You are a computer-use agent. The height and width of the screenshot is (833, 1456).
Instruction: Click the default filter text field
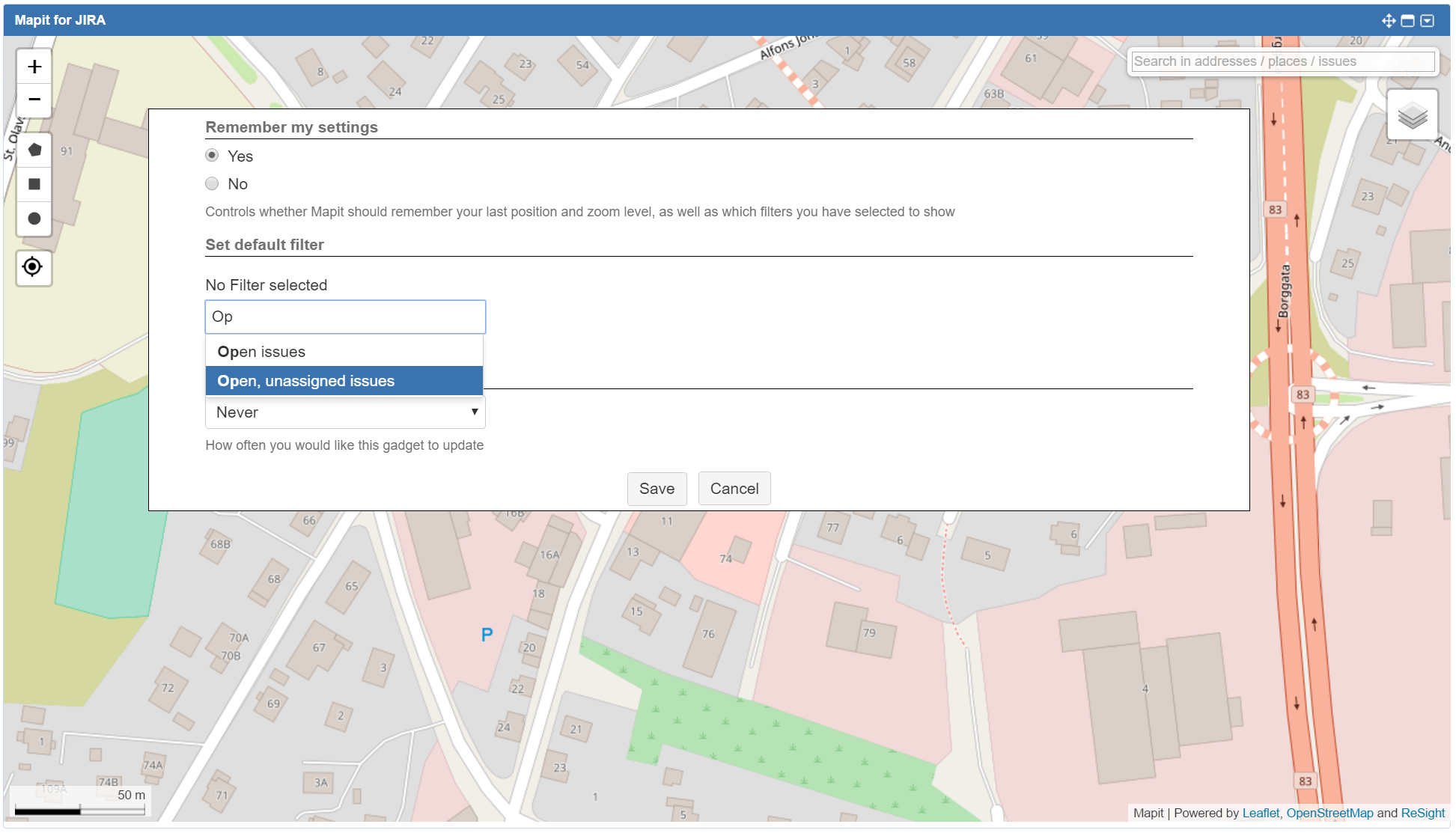345,317
